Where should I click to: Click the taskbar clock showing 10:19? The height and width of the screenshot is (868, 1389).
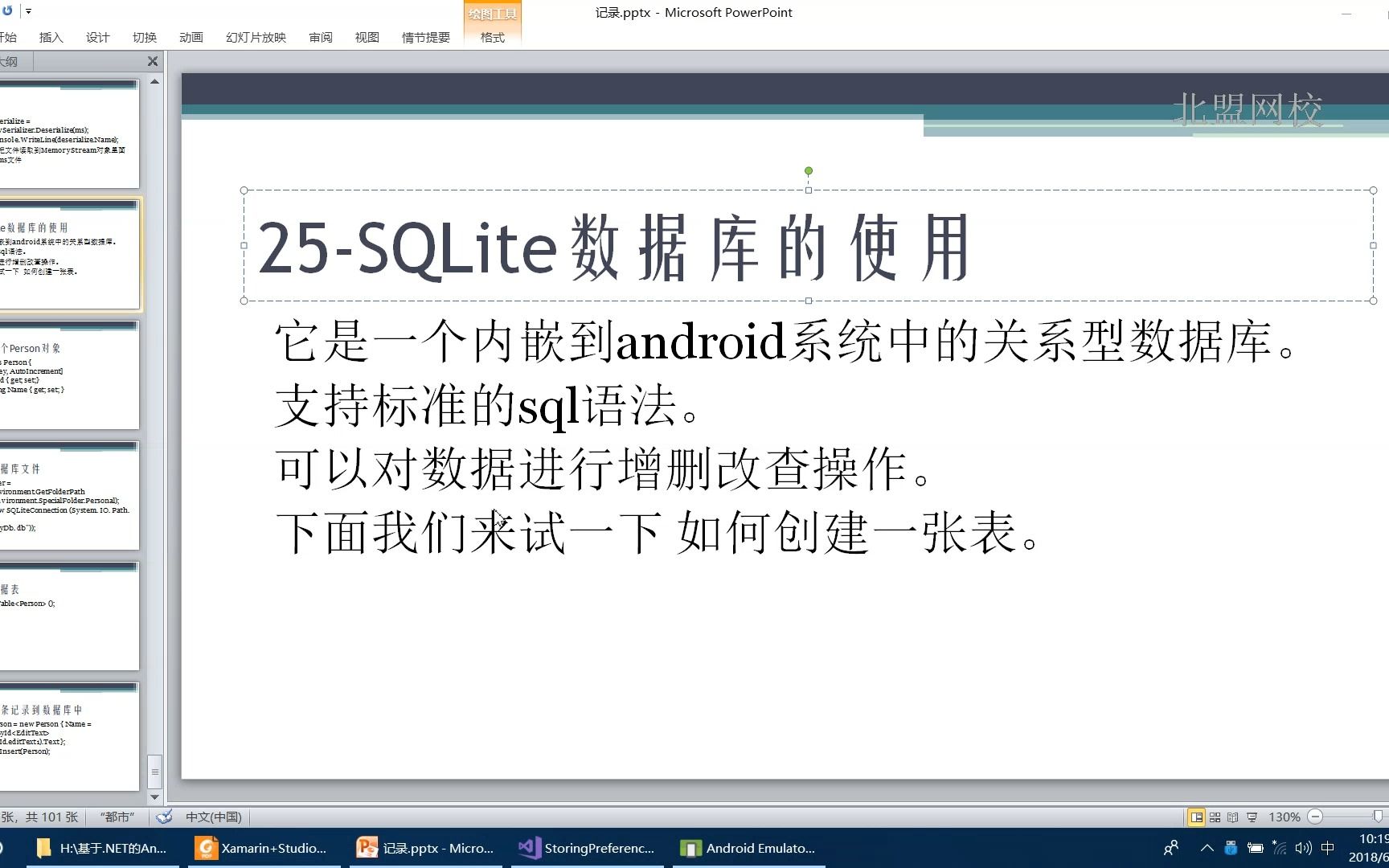(x=1369, y=848)
